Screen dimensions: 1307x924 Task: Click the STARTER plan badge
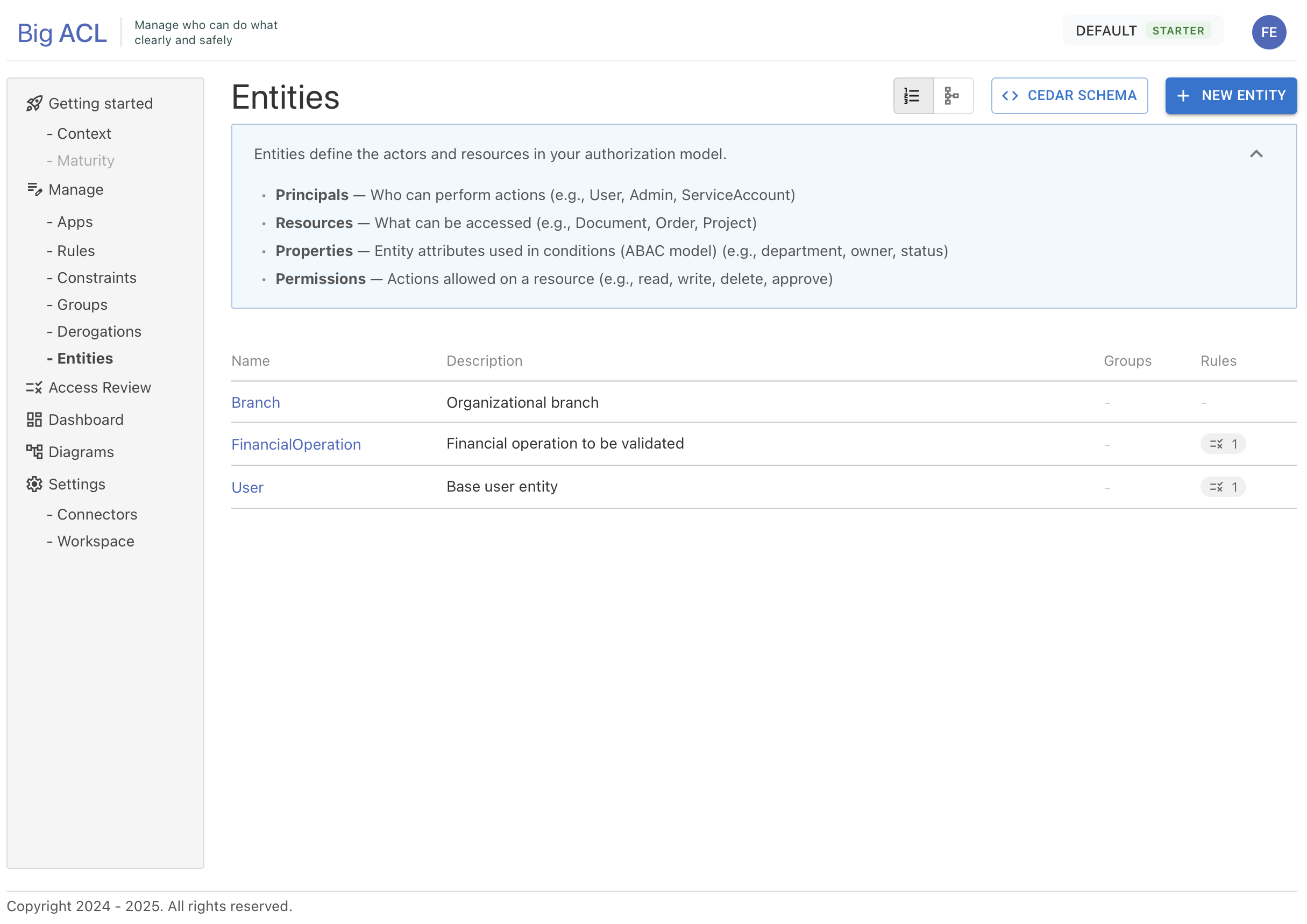coord(1179,30)
